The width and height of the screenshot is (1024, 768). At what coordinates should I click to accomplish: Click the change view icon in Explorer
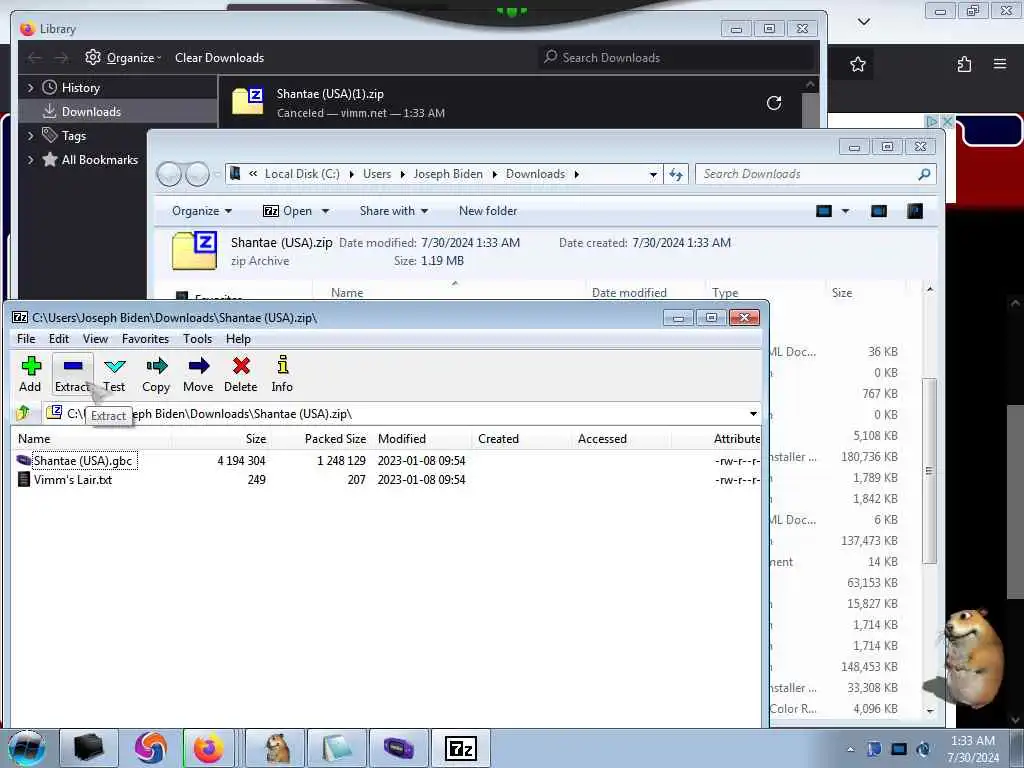824,211
